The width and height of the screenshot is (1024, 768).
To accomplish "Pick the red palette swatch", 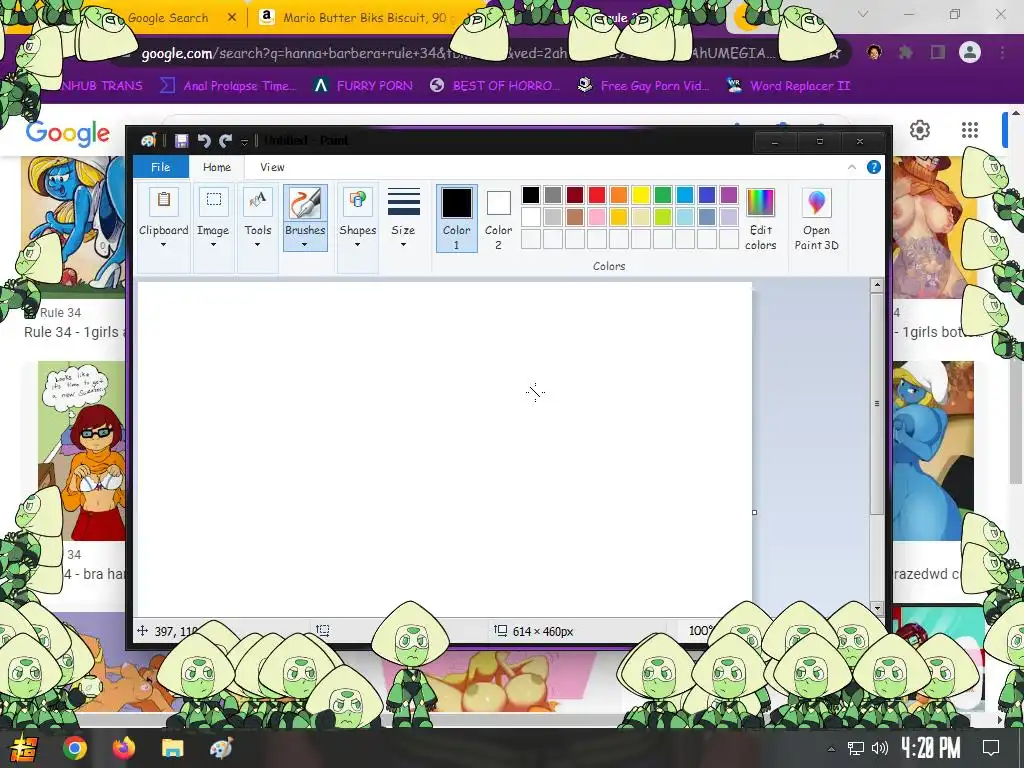I will pos(597,195).
